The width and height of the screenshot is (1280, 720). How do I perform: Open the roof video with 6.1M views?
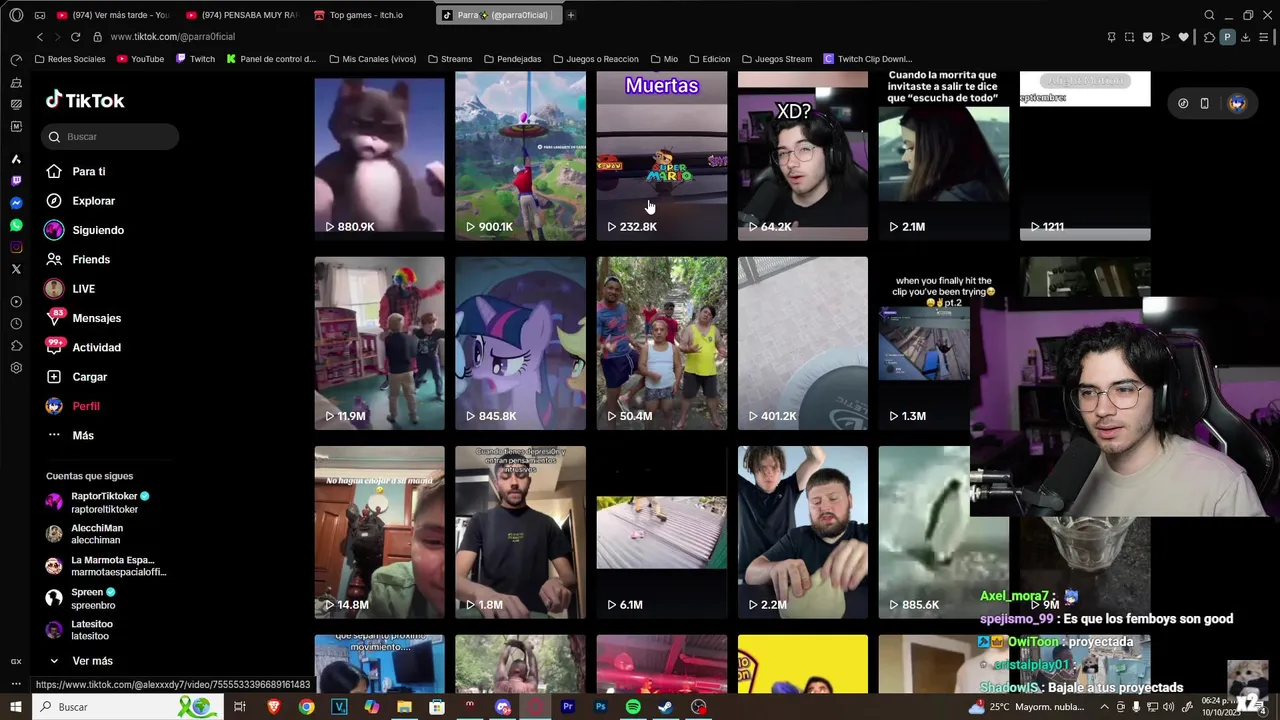pos(661,532)
